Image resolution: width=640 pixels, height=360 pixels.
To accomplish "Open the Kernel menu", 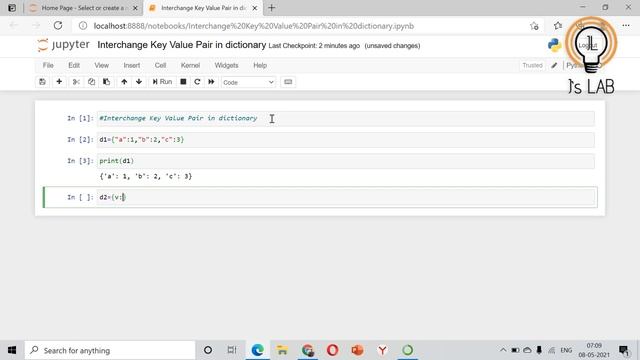I will (x=190, y=65).
